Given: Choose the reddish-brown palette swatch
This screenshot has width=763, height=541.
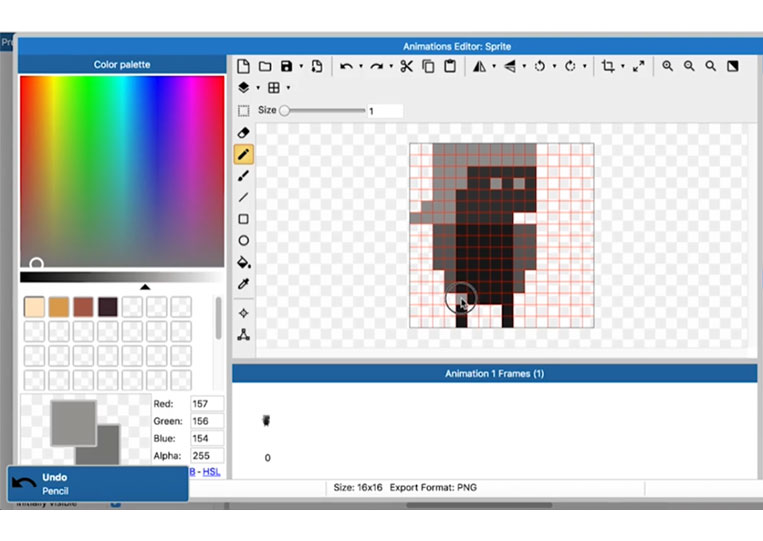Looking at the screenshot, I should (x=83, y=307).
